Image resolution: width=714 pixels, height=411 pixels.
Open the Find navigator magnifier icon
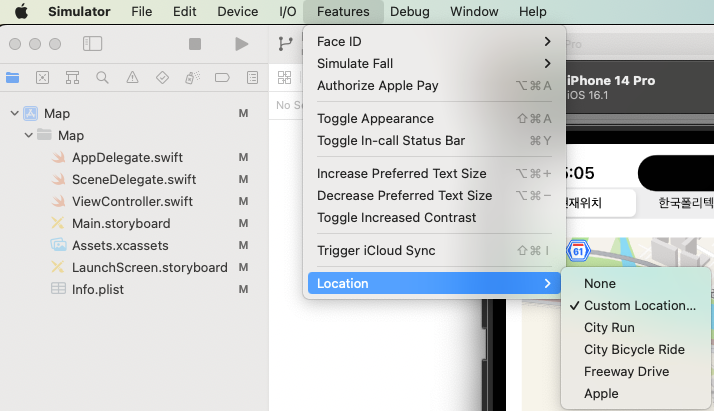click(102, 77)
